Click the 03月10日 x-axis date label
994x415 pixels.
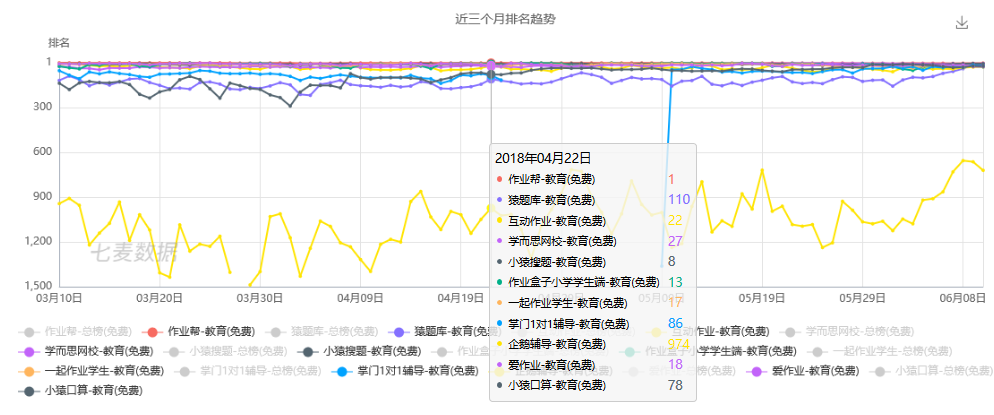pyautogui.click(x=59, y=298)
